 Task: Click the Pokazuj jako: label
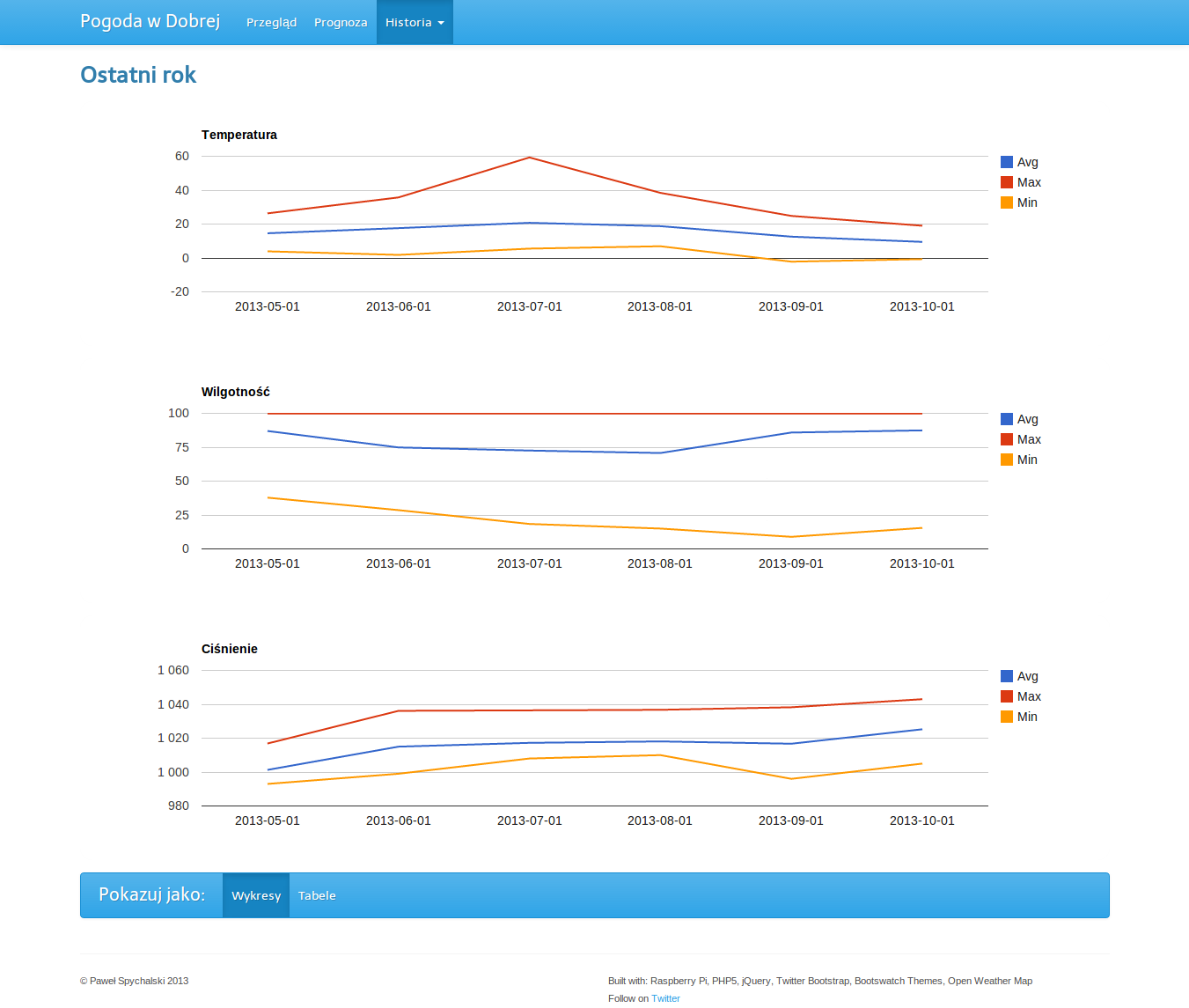coord(151,894)
